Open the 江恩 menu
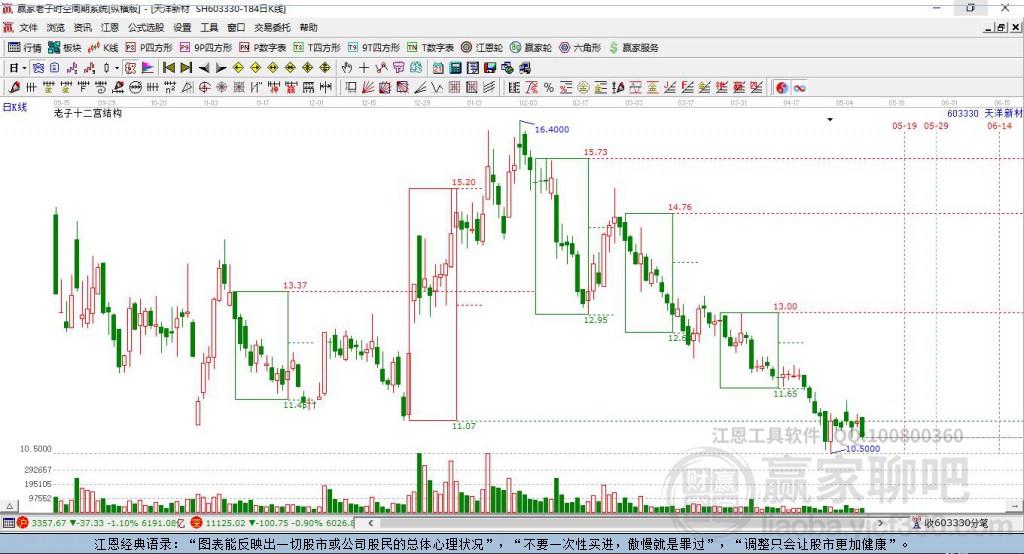1024x554 pixels. coord(110,27)
